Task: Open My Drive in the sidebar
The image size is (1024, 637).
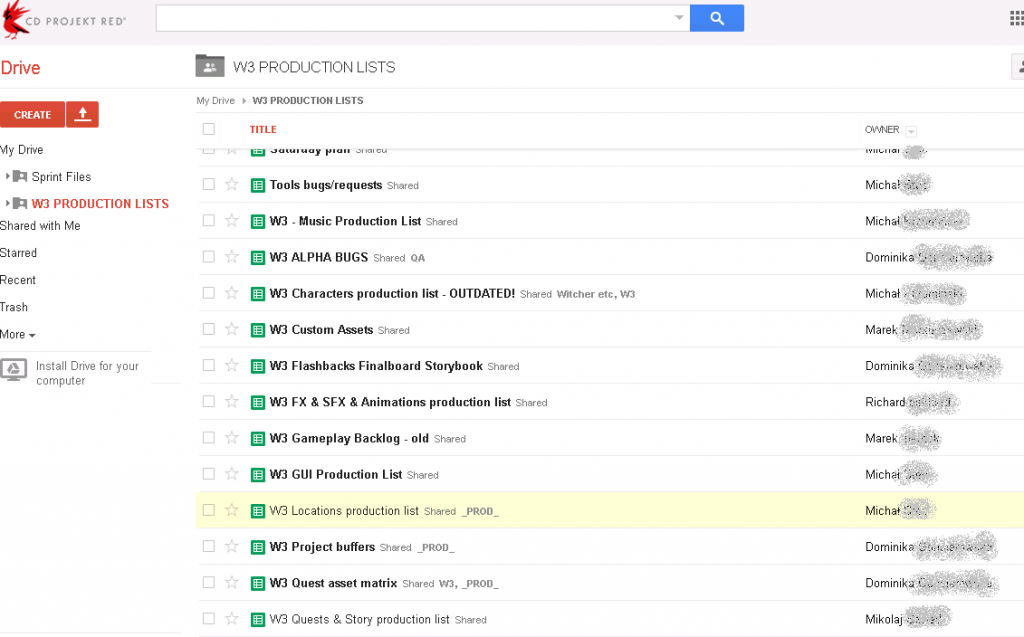Action: tap(22, 150)
